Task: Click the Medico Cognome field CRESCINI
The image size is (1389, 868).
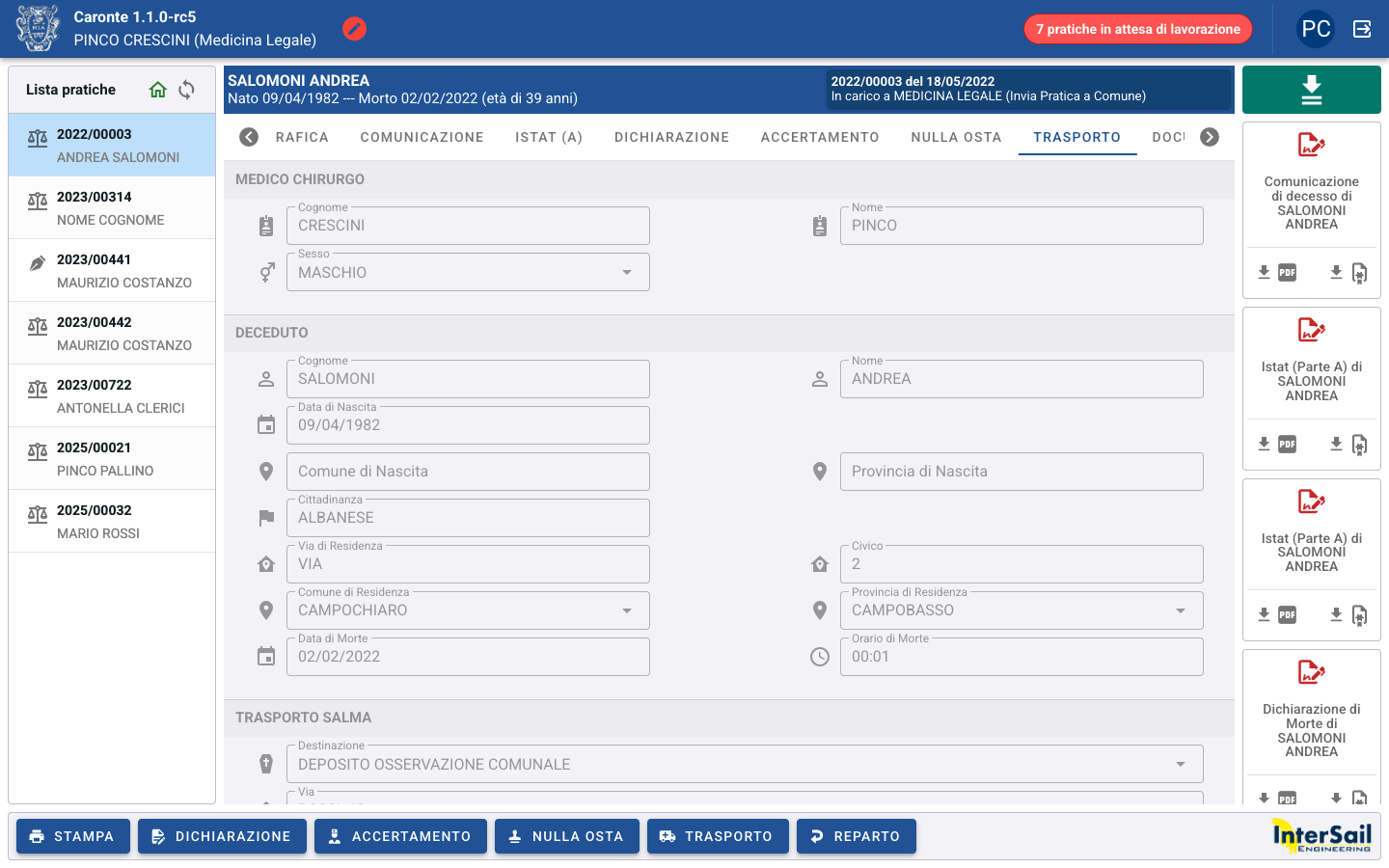Action: pyautogui.click(x=468, y=226)
